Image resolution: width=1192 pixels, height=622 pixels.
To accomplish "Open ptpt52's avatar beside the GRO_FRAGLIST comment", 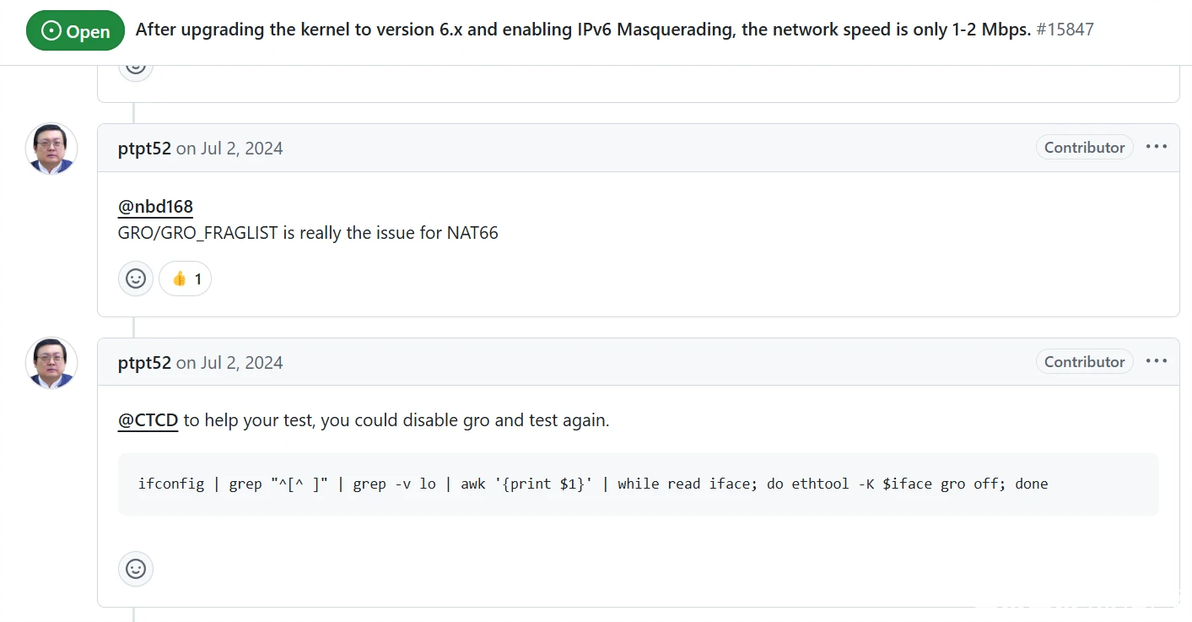I will (51, 148).
